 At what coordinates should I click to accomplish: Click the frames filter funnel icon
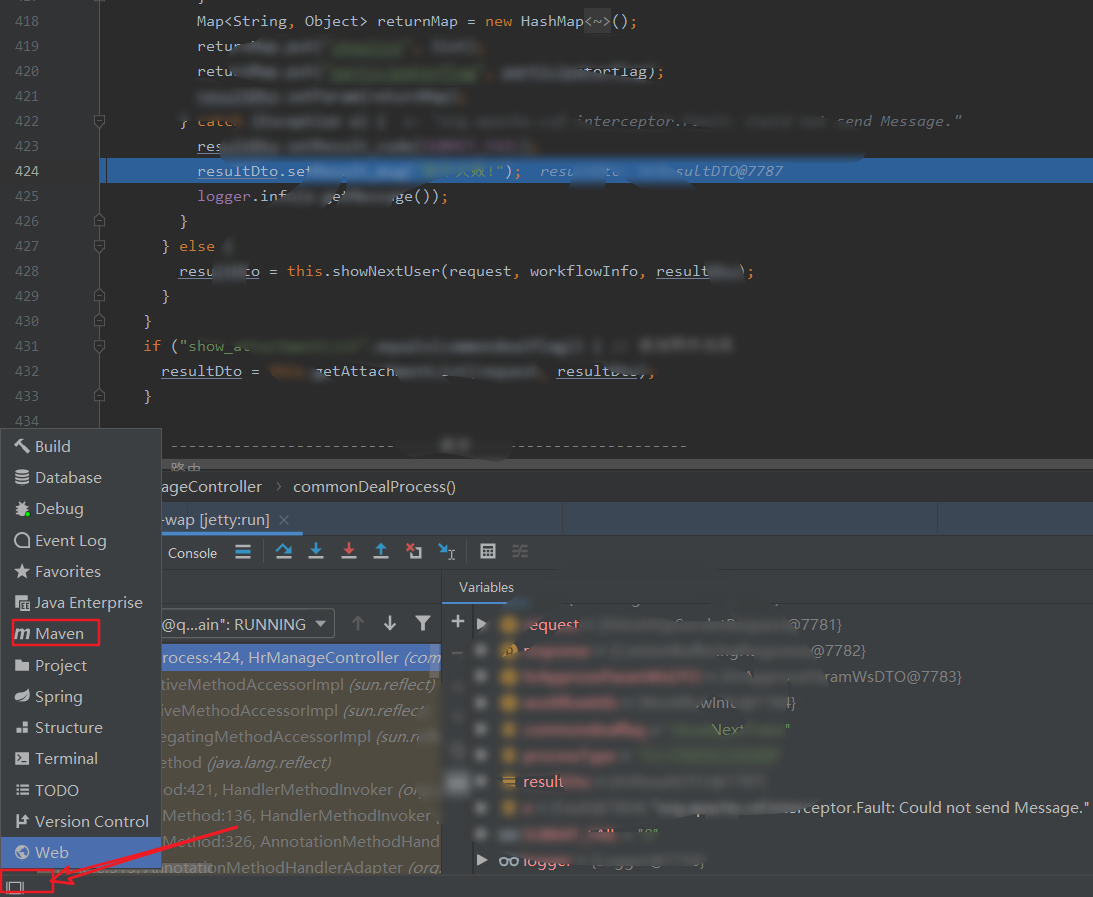[422, 623]
